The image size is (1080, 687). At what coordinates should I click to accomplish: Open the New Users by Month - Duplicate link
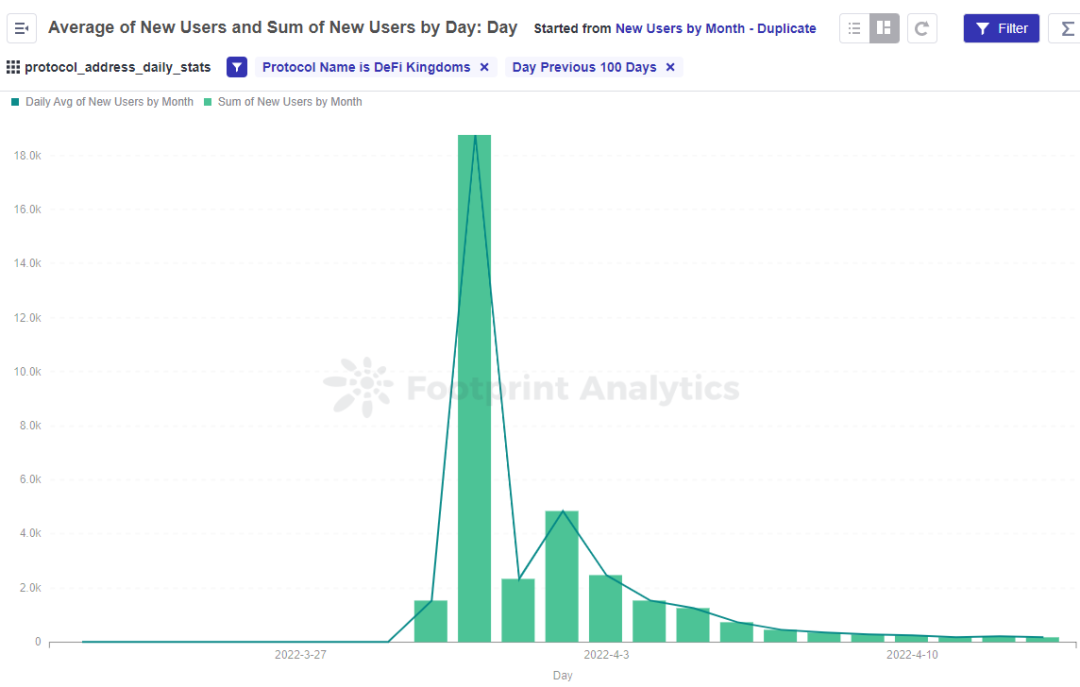[x=715, y=29]
